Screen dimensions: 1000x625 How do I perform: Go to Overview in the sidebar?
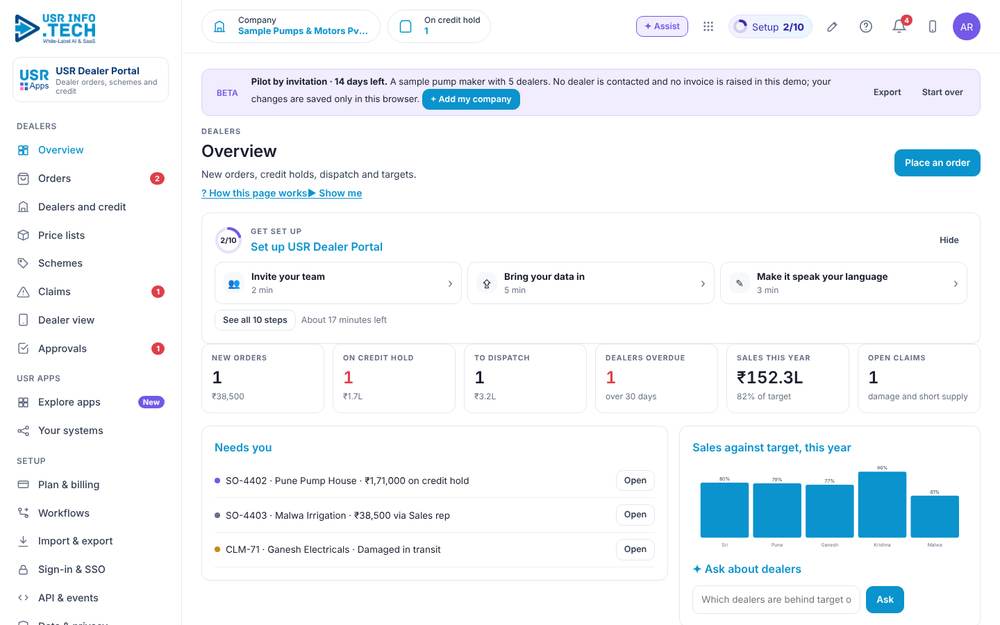click(x=91, y=151)
